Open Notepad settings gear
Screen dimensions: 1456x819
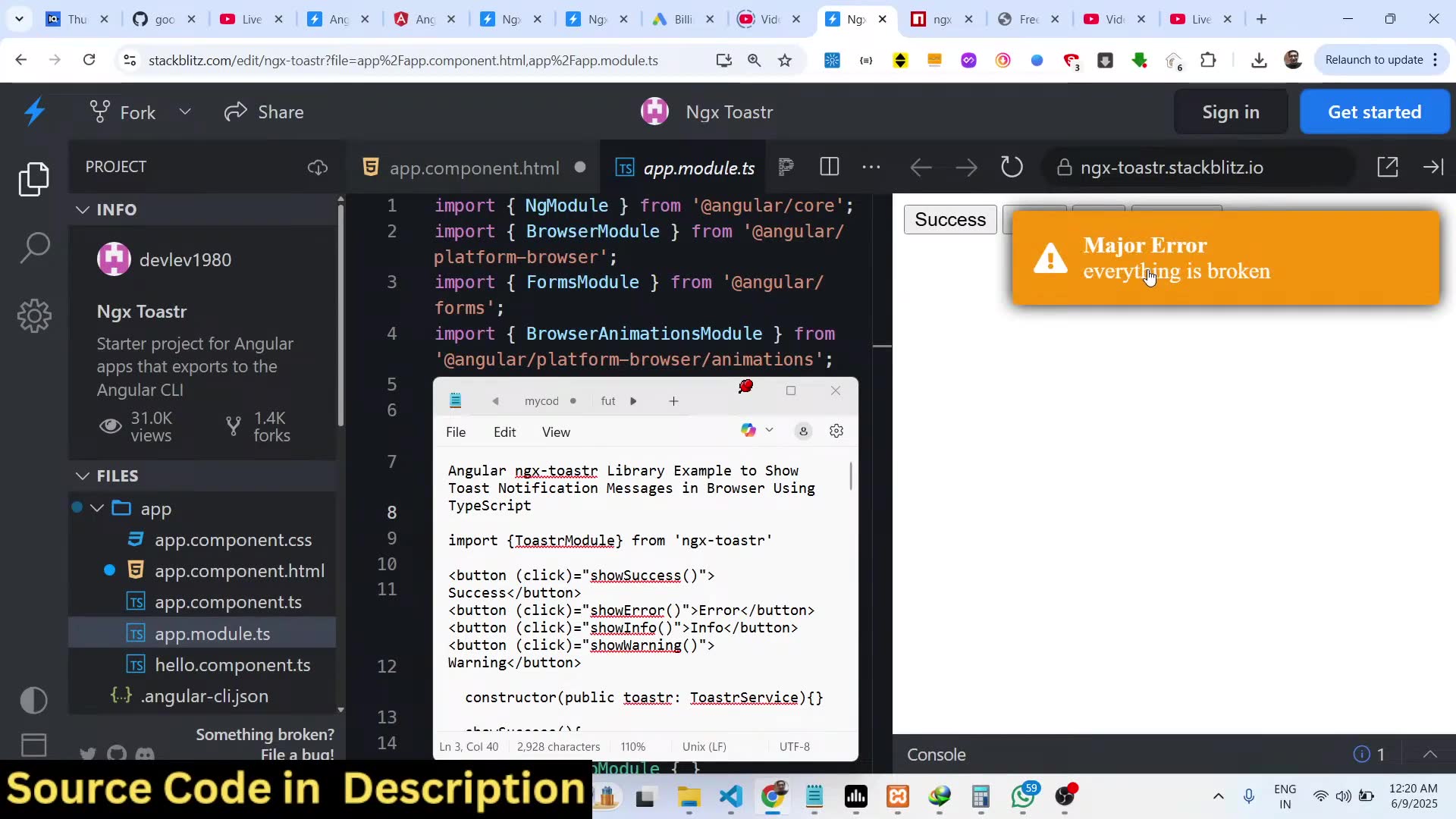(836, 431)
